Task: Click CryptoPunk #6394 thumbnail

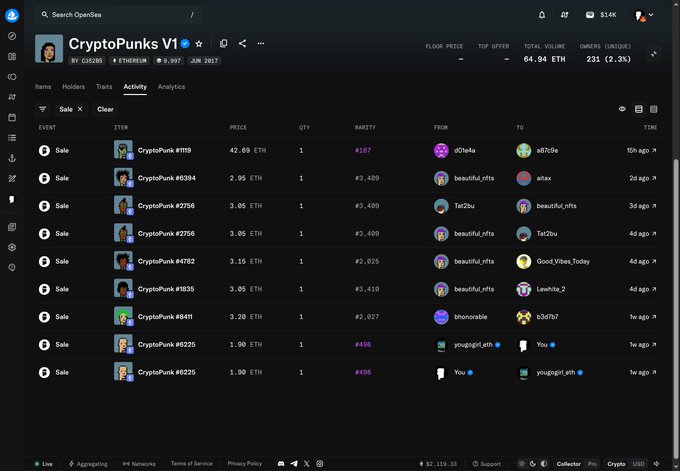Action: (123, 178)
